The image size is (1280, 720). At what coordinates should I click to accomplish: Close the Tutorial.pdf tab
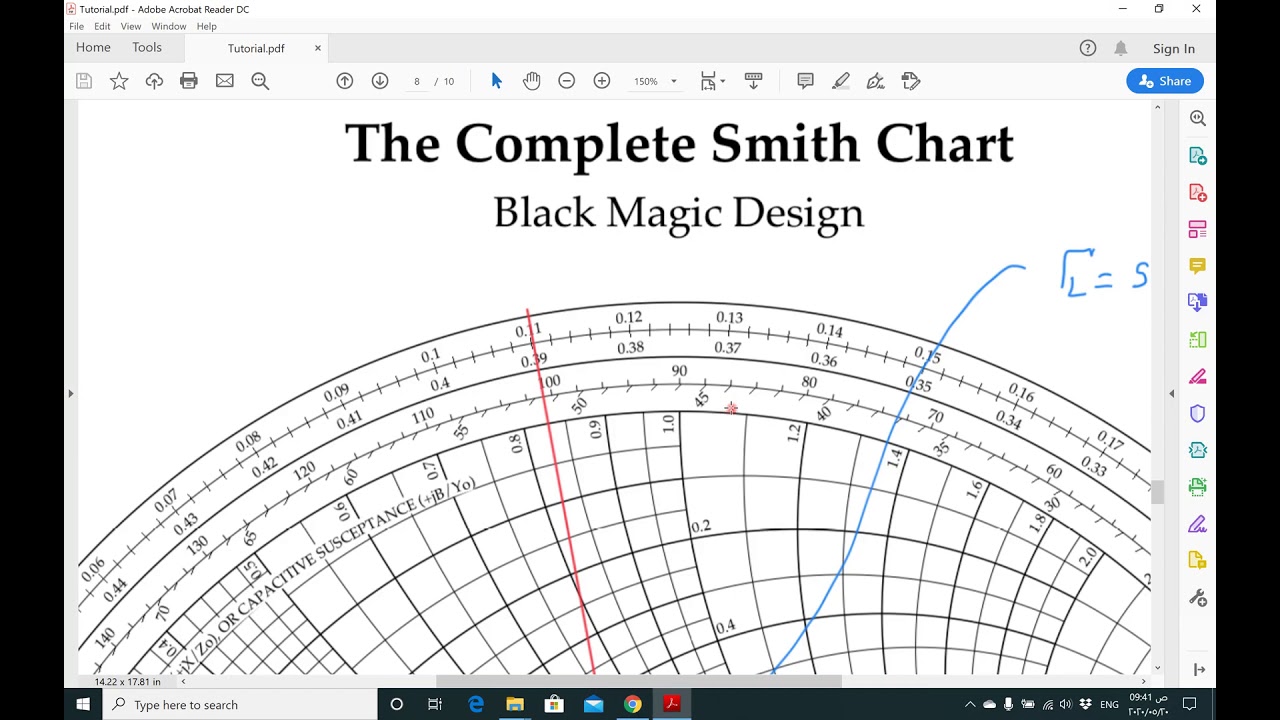(318, 48)
